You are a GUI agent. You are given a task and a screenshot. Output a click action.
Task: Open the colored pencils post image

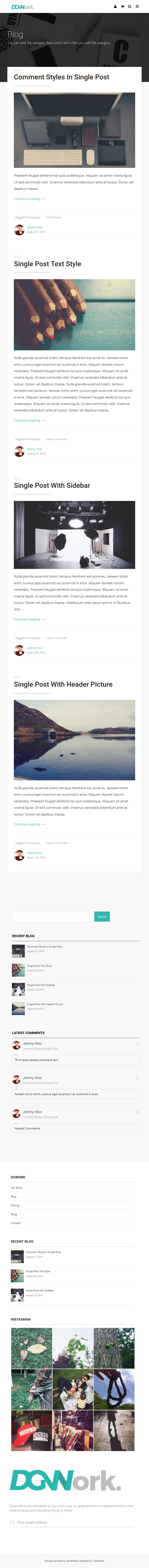pos(74,315)
